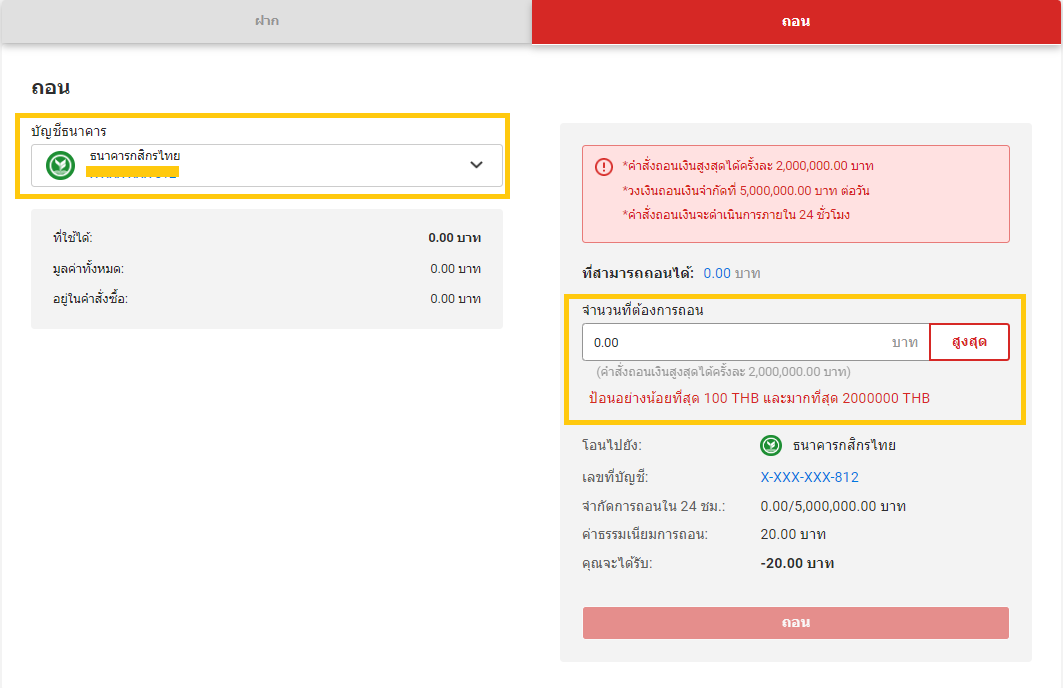
Task: Click the จำนวนที่ต้องการถอน field label
Action: [x=643, y=310]
